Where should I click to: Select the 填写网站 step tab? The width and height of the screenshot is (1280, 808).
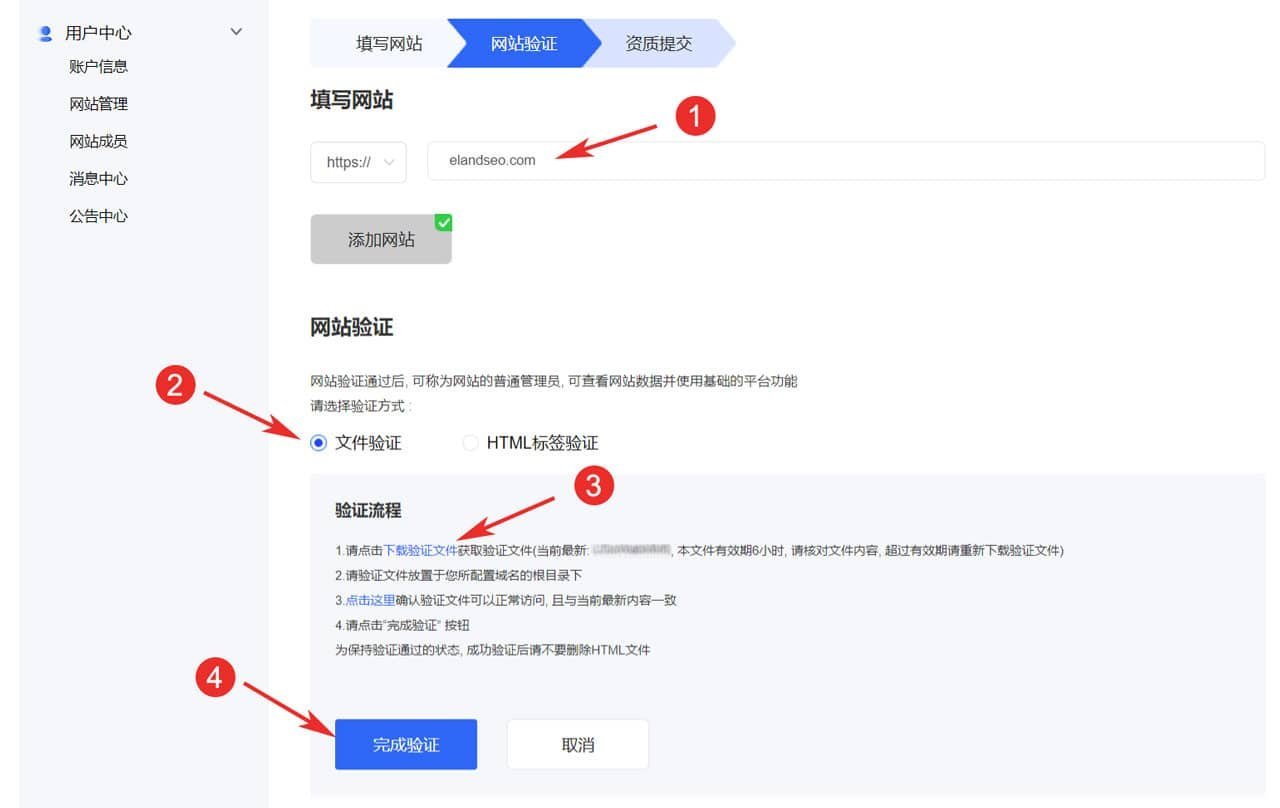[388, 44]
